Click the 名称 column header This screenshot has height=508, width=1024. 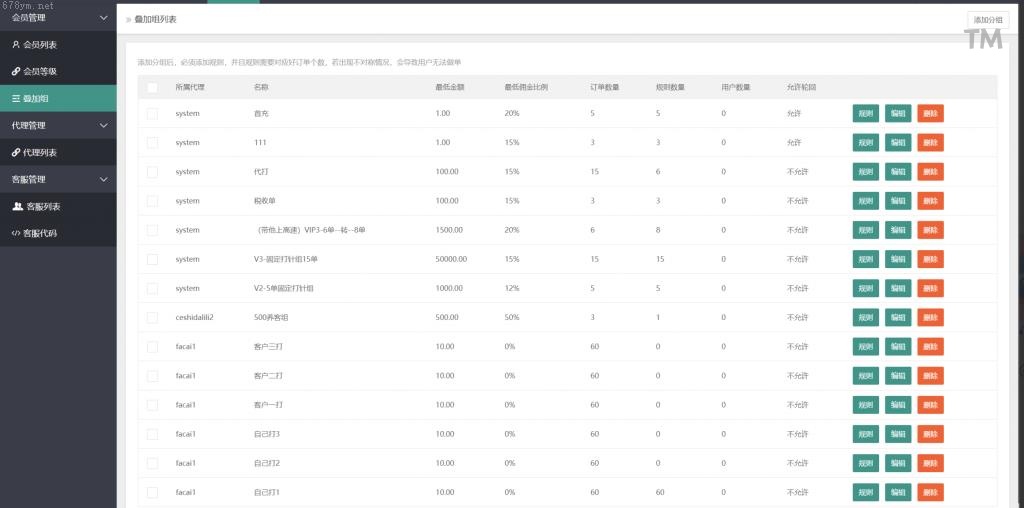point(261,88)
